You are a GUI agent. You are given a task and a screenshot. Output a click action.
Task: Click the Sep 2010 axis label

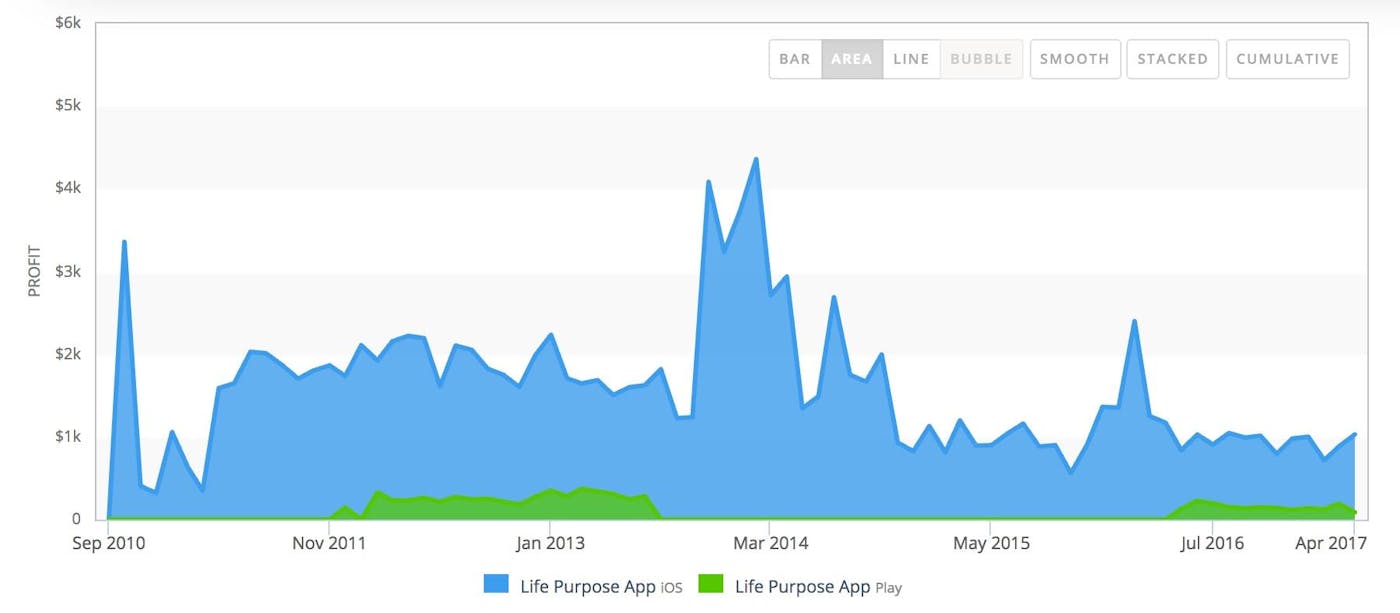(x=106, y=543)
